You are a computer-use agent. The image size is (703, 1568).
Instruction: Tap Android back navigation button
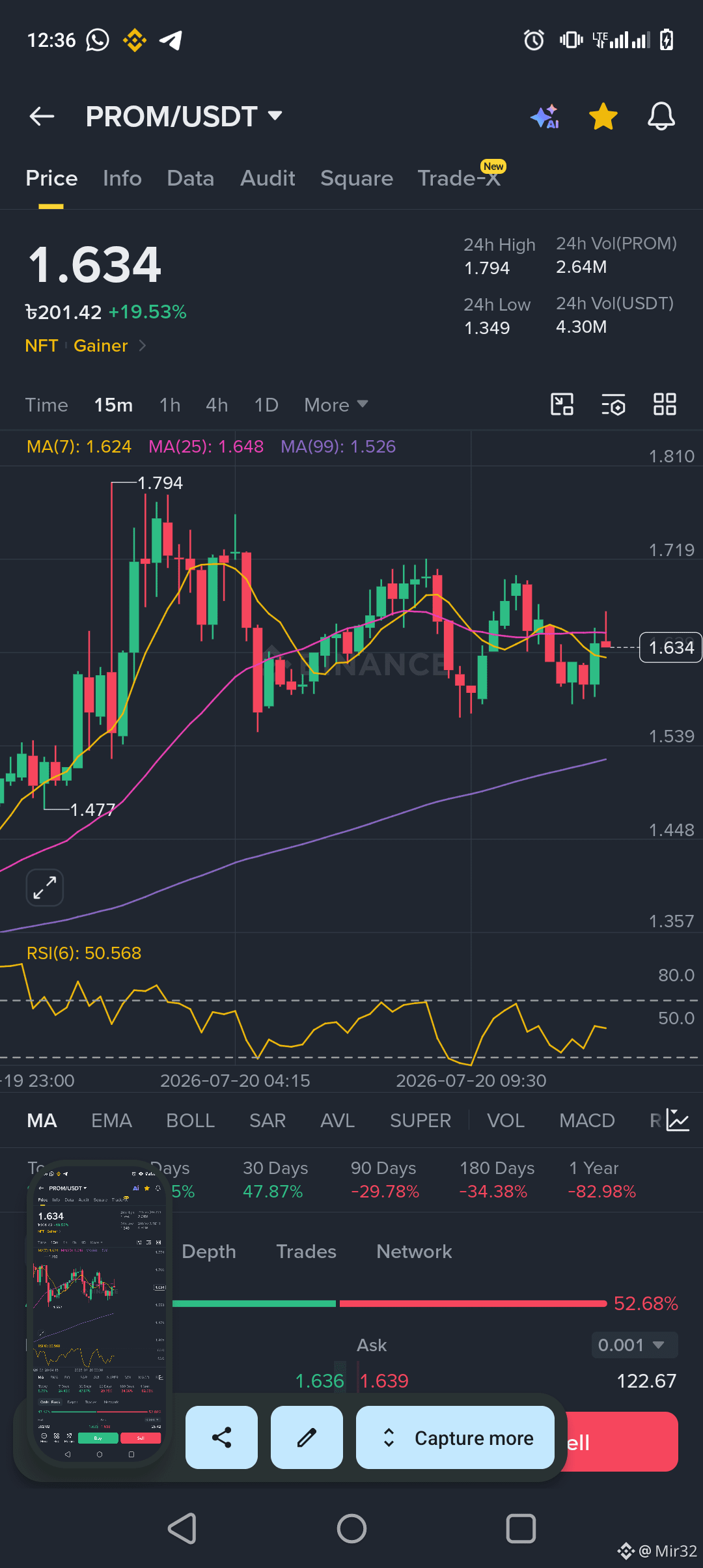pyautogui.click(x=182, y=1528)
